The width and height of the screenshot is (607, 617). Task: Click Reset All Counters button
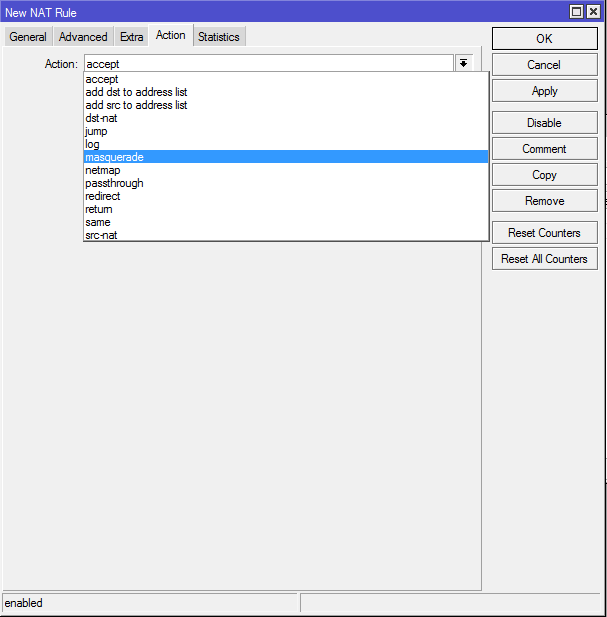[544, 259]
